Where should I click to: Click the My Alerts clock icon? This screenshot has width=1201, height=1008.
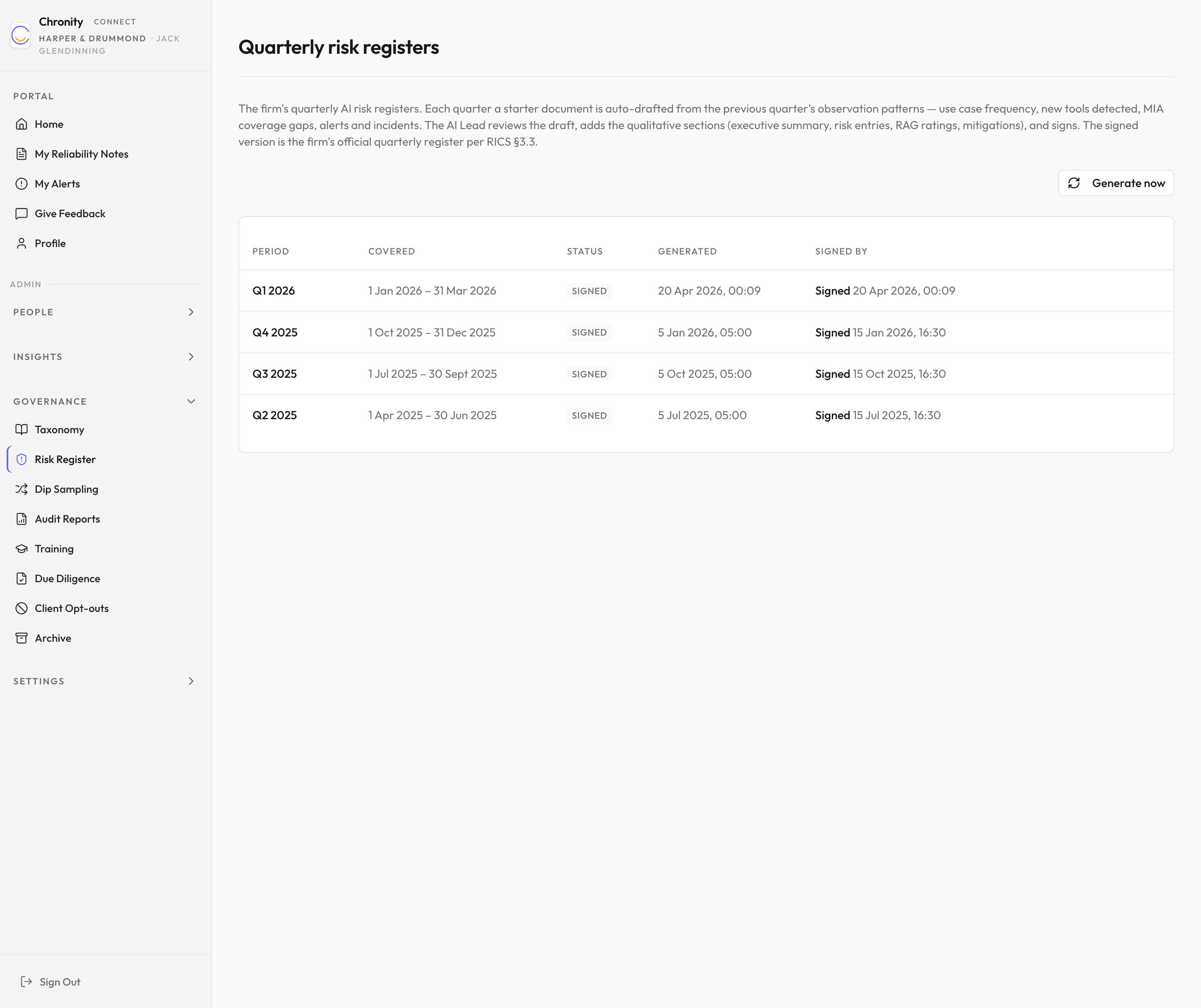coord(22,184)
